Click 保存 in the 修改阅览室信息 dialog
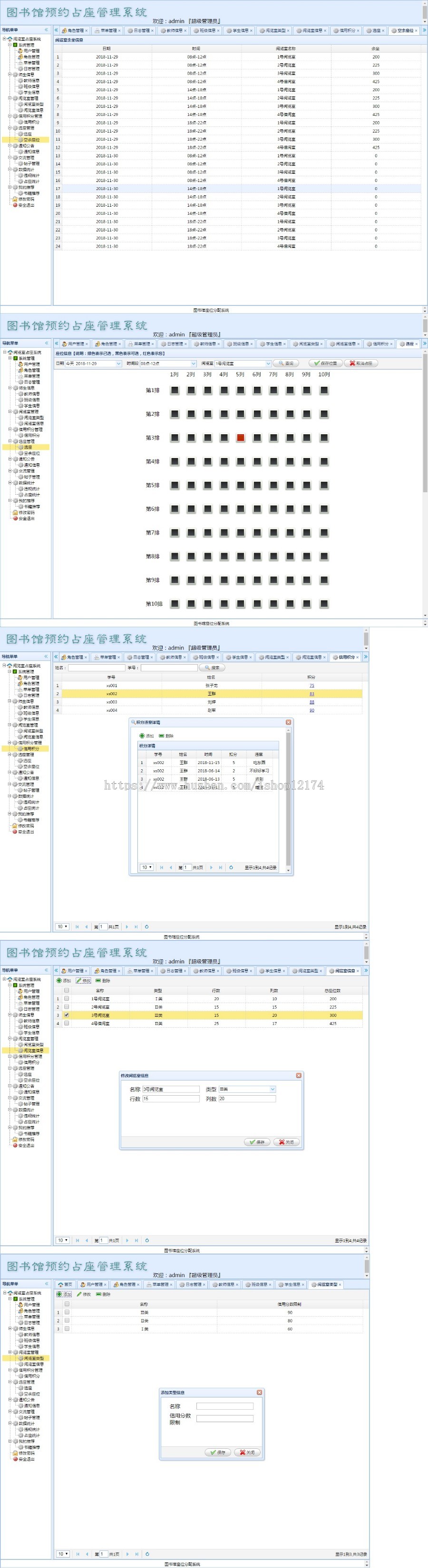Screen dimensions: 428x1568 click(258, 1143)
